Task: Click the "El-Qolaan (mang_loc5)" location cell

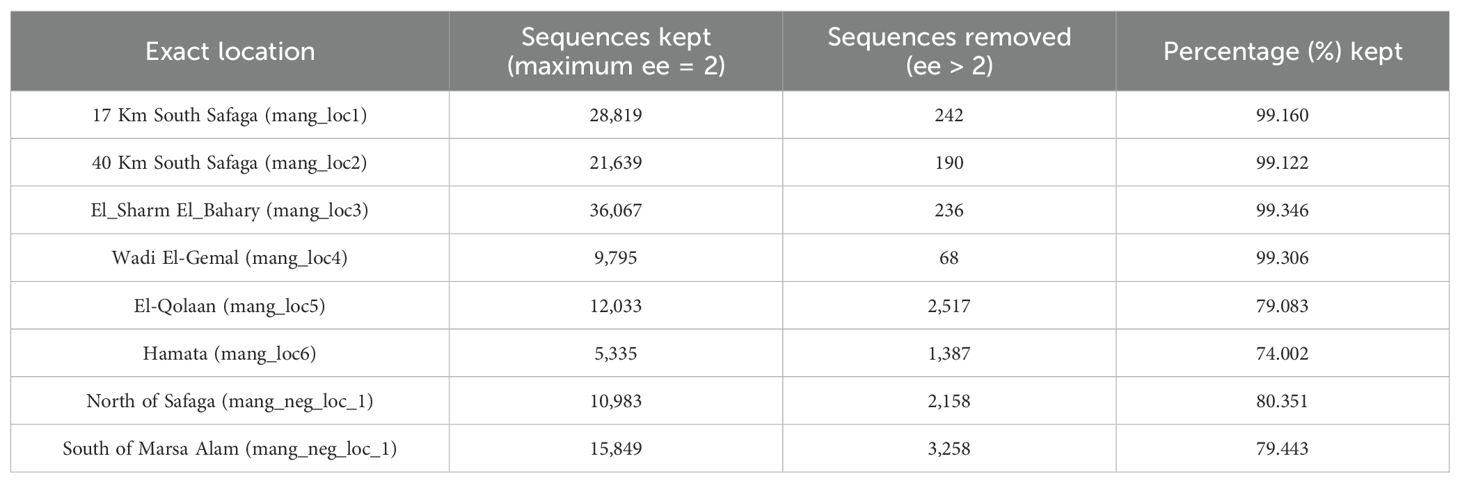Action: click(x=230, y=306)
